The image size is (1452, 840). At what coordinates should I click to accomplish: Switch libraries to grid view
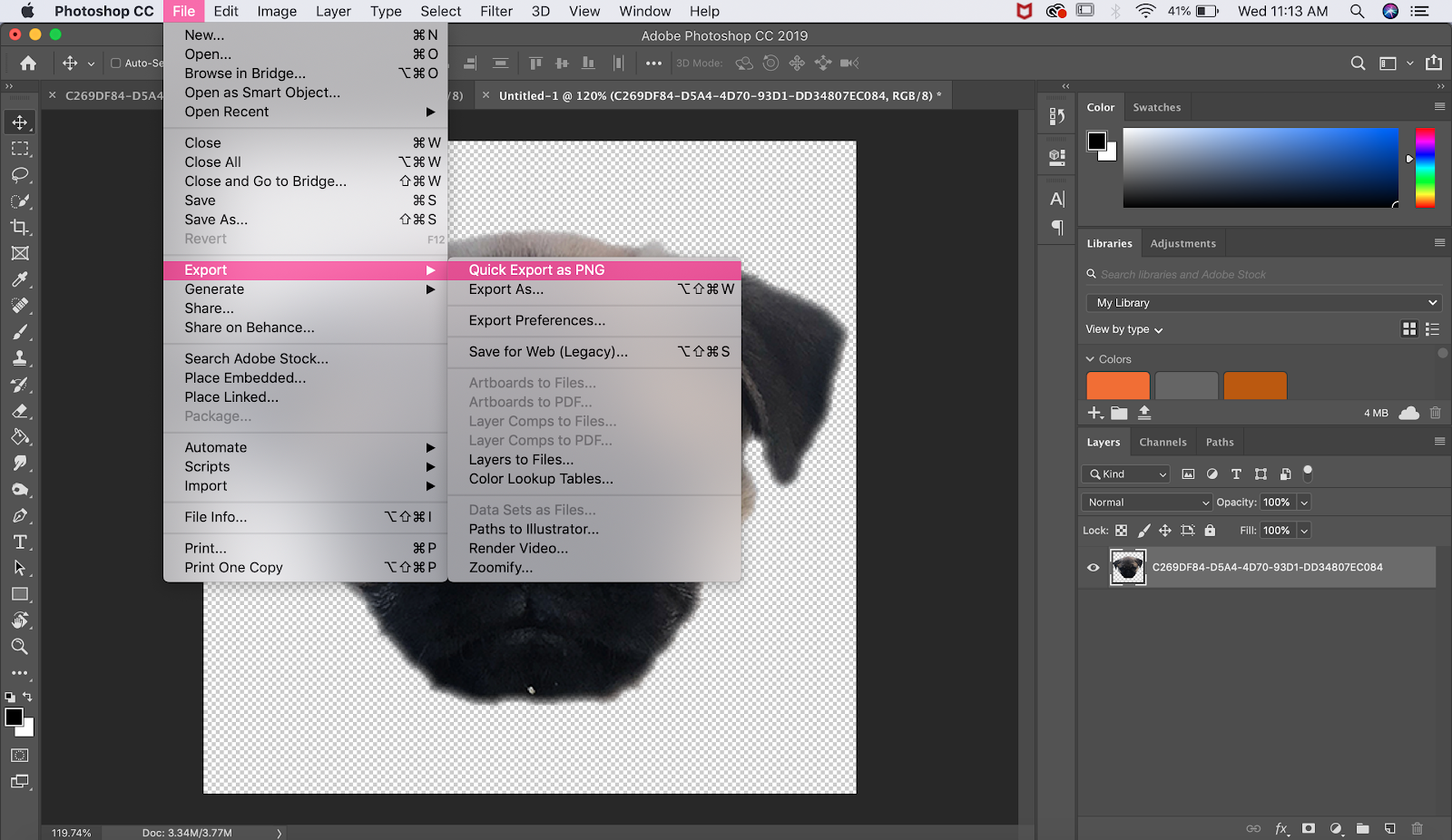1409,329
